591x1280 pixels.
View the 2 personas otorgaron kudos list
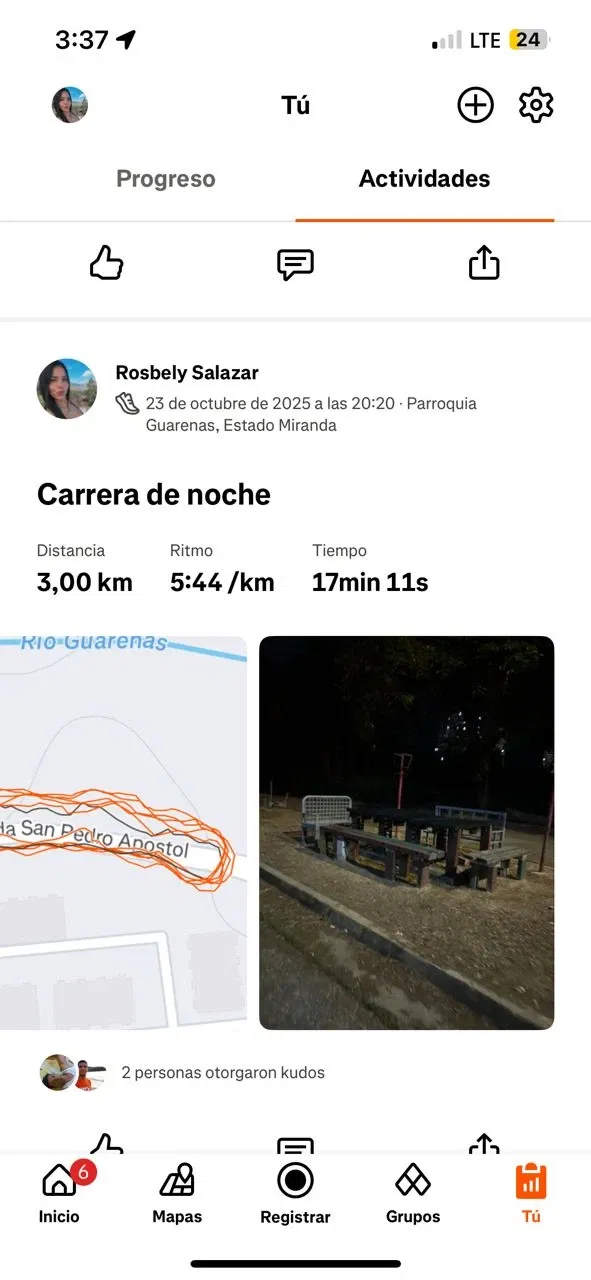click(x=223, y=1072)
